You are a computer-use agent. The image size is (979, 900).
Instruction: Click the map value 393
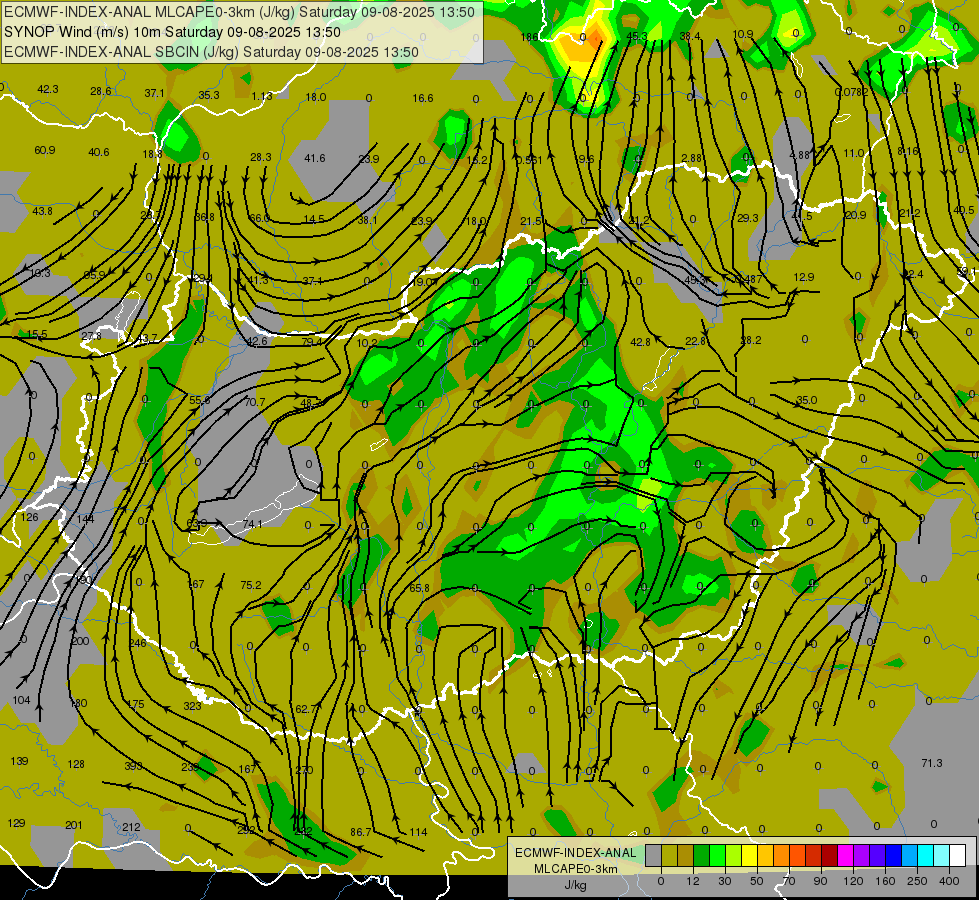click(x=133, y=766)
